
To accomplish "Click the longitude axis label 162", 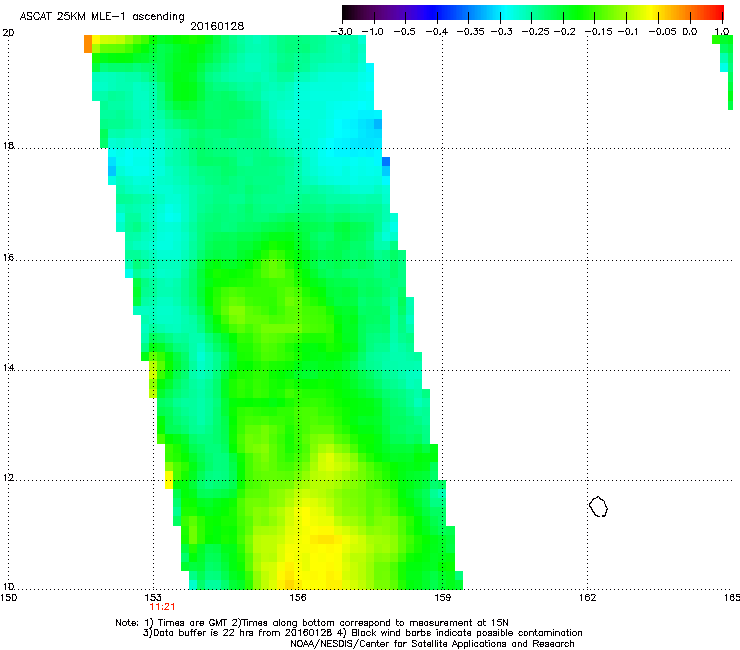I will pos(588,598).
